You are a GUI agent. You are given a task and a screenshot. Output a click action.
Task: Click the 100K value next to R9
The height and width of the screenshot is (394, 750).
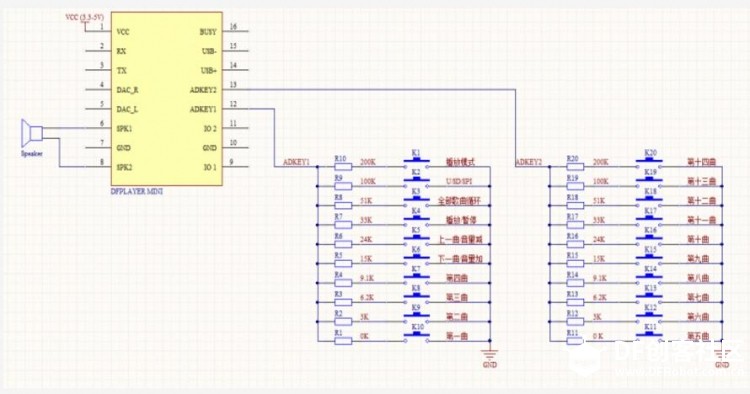367,182
